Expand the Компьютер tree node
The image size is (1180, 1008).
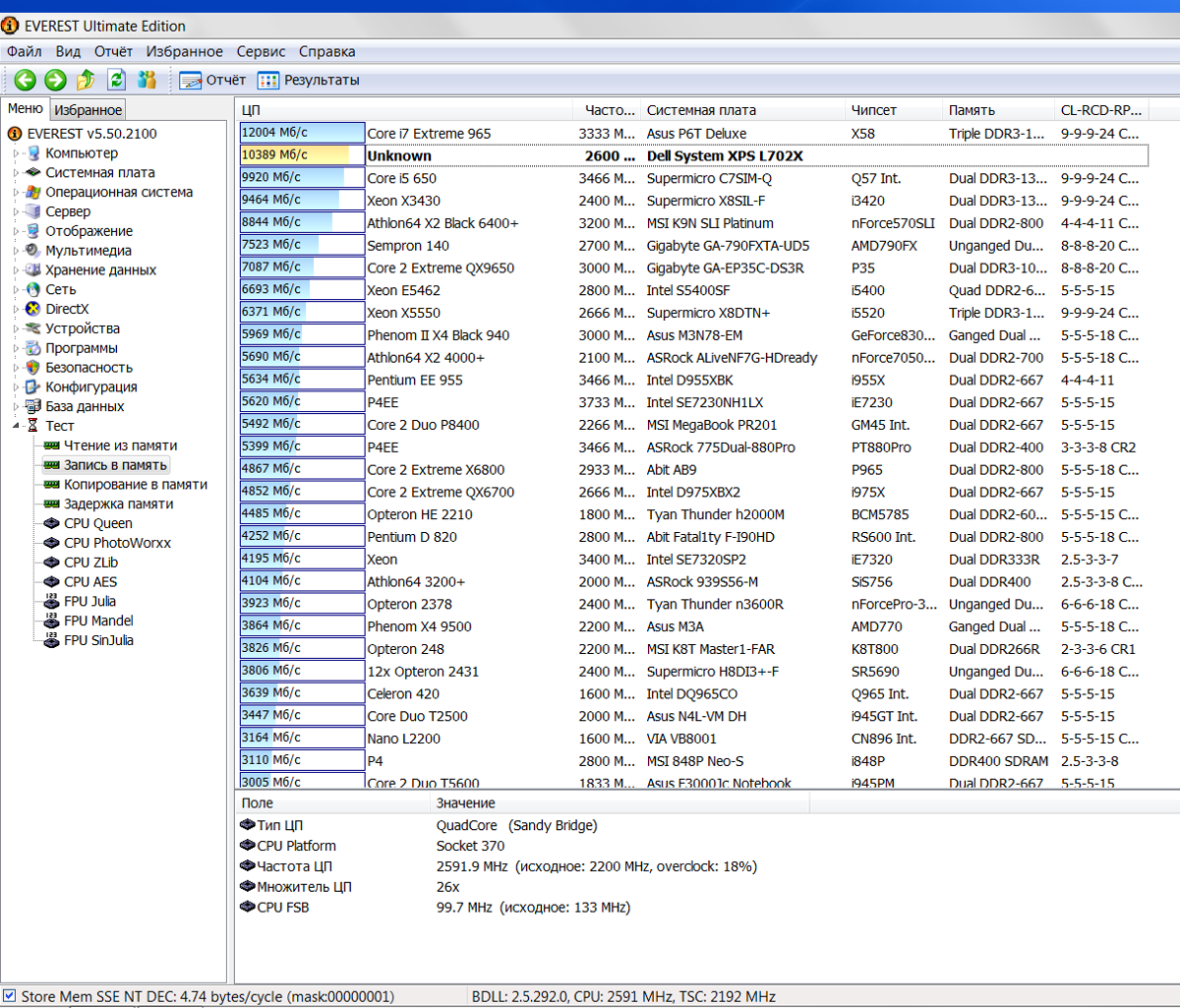coord(15,153)
